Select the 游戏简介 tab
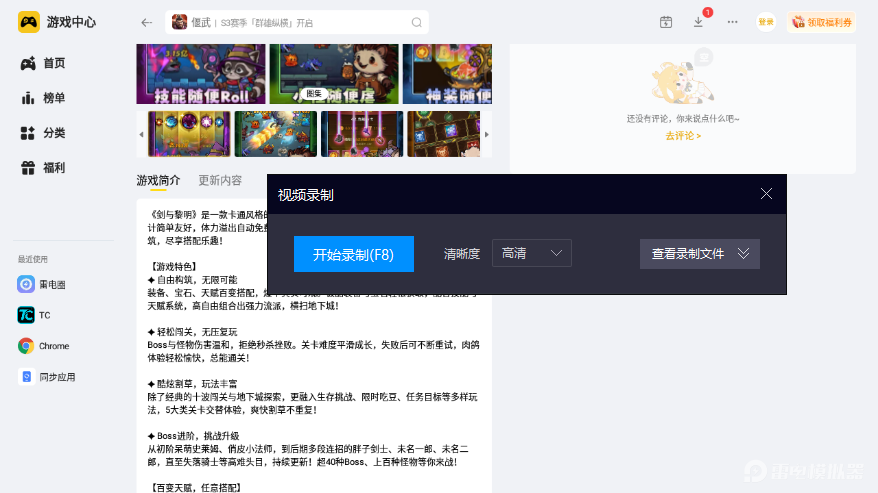Screen dimensions: 878x493 coord(158,181)
